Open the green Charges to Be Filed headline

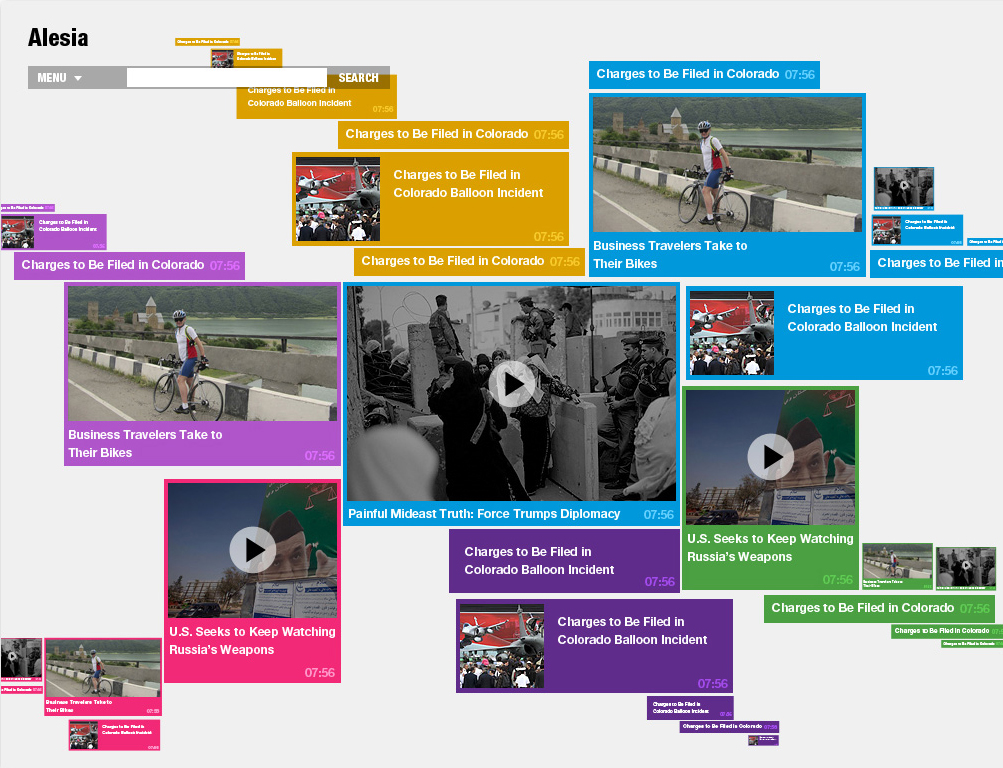click(862, 608)
